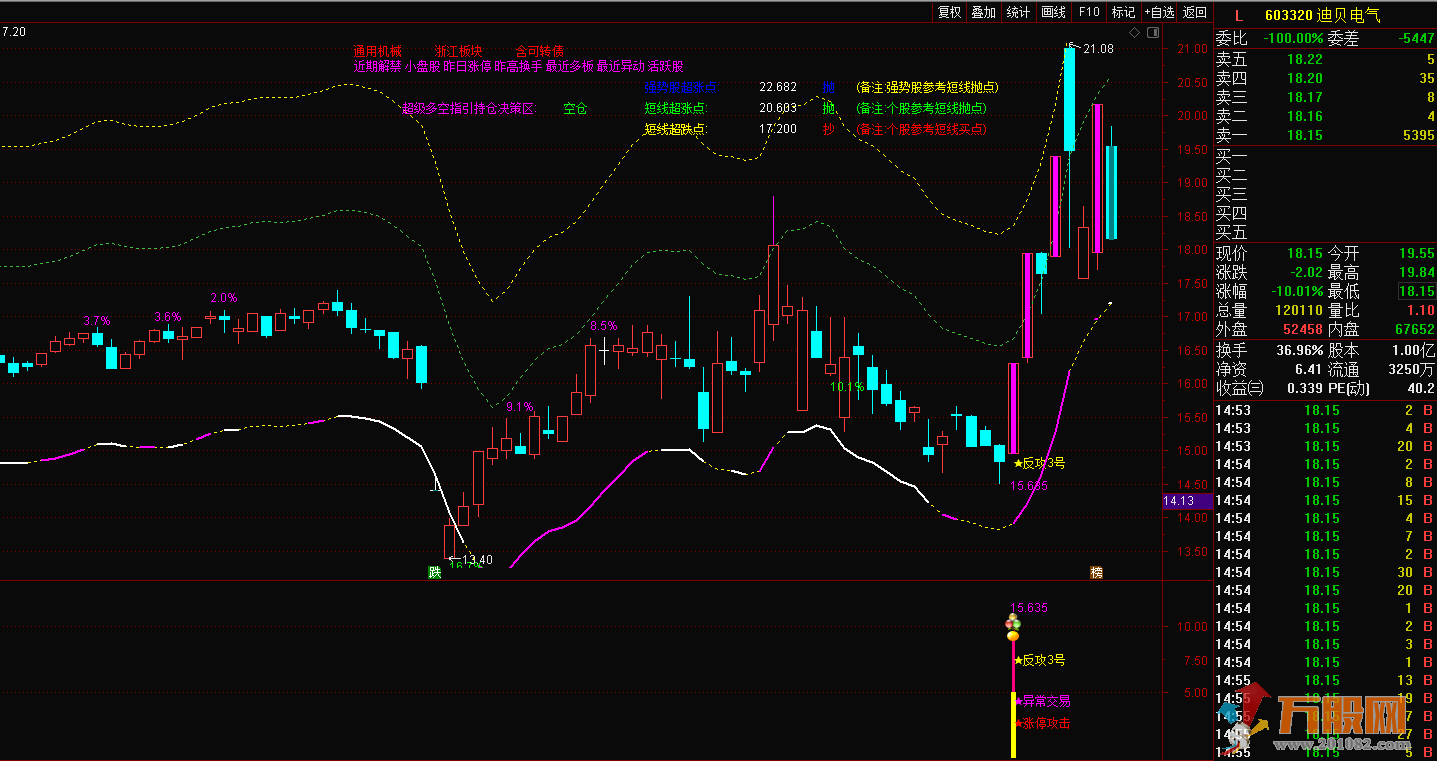Click the 活跃股 tag
The image size is (1437, 761).
click(x=666, y=66)
